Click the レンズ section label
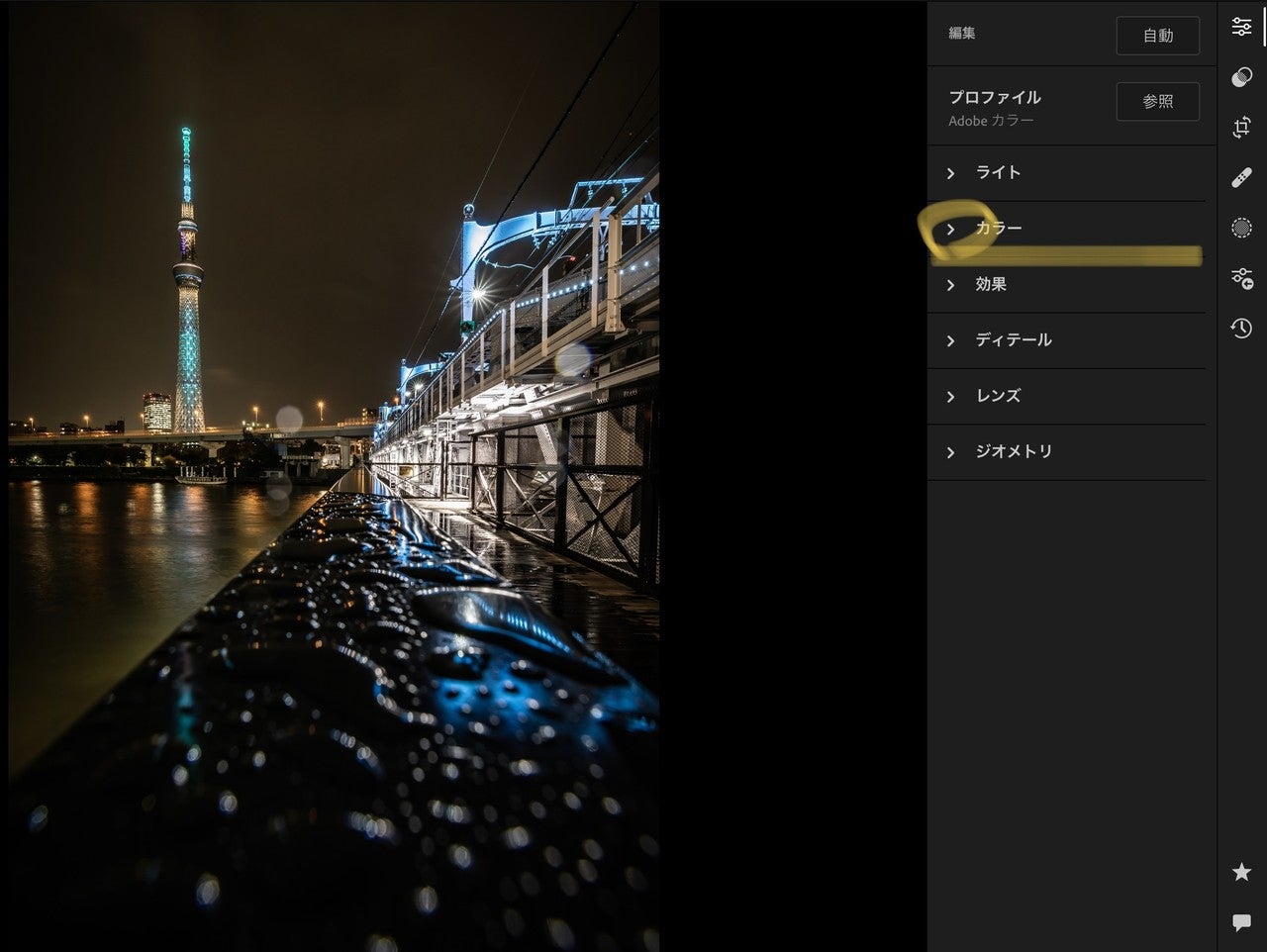The width and height of the screenshot is (1267, 952). pyautogui.click(x=998, y=395)
